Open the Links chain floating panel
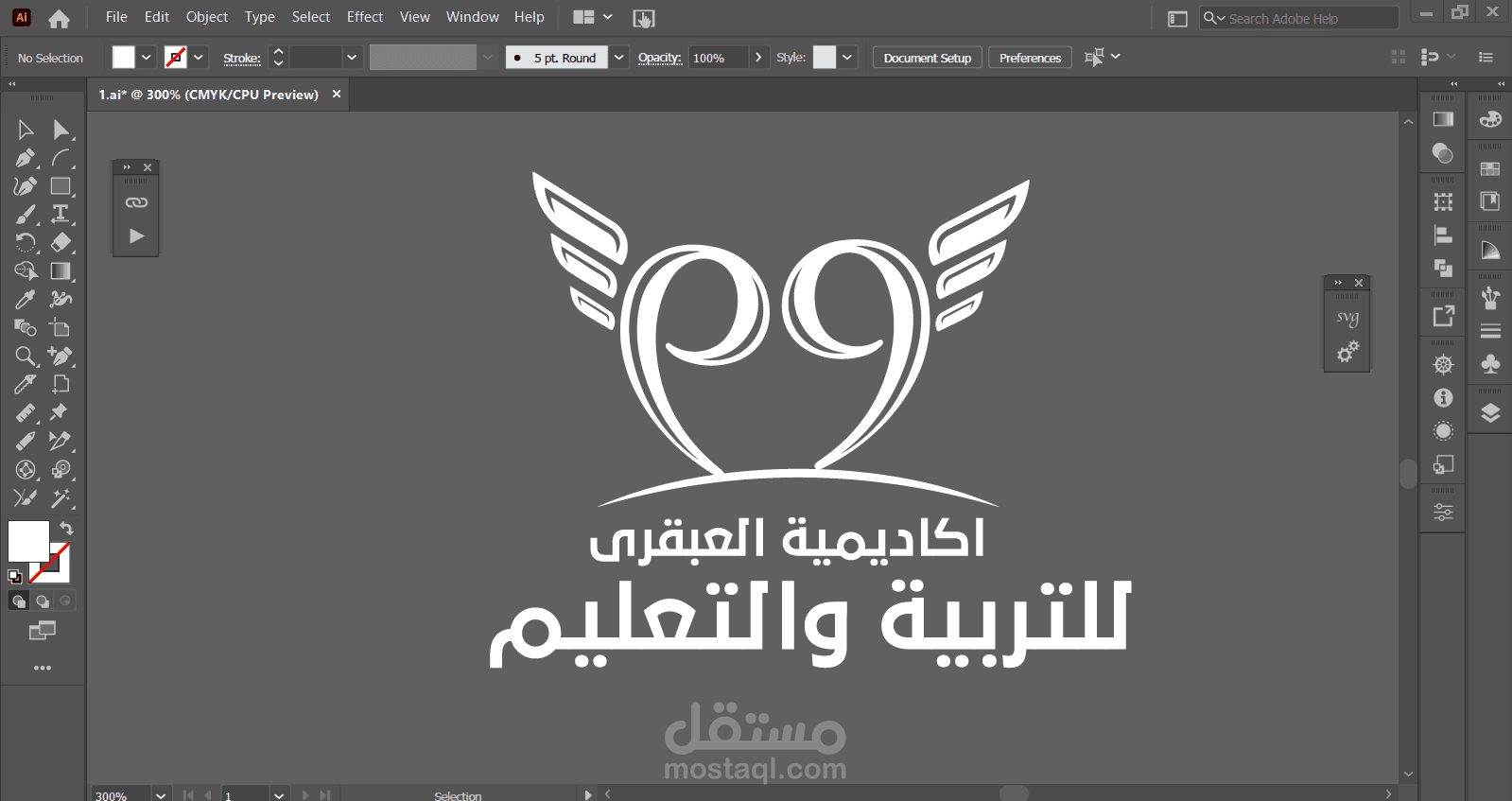Screen dimensions: 1512x801 coord(136,202)
